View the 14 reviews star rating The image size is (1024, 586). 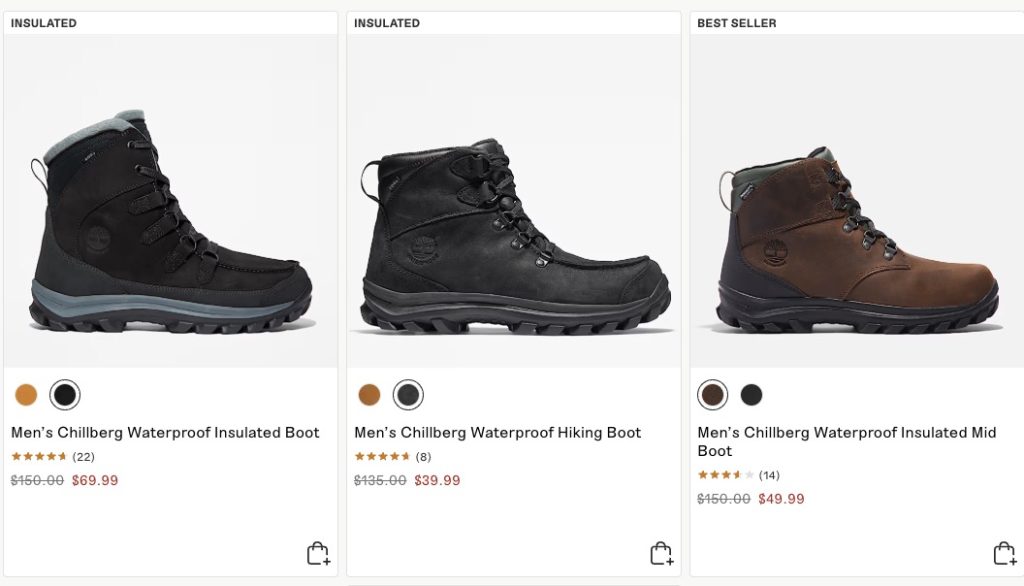pos(725,475)
